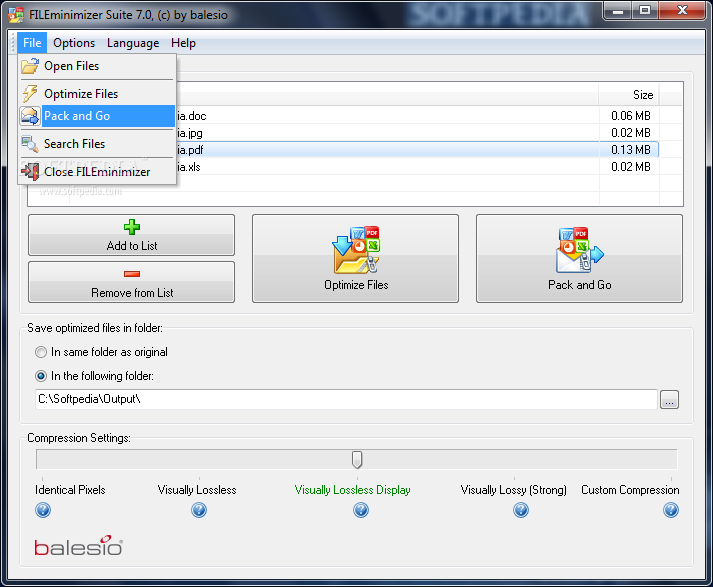The height and width of the screenshot is (587, 713).
Task: Click the Visually Lossless label
Action: (197, 490)
